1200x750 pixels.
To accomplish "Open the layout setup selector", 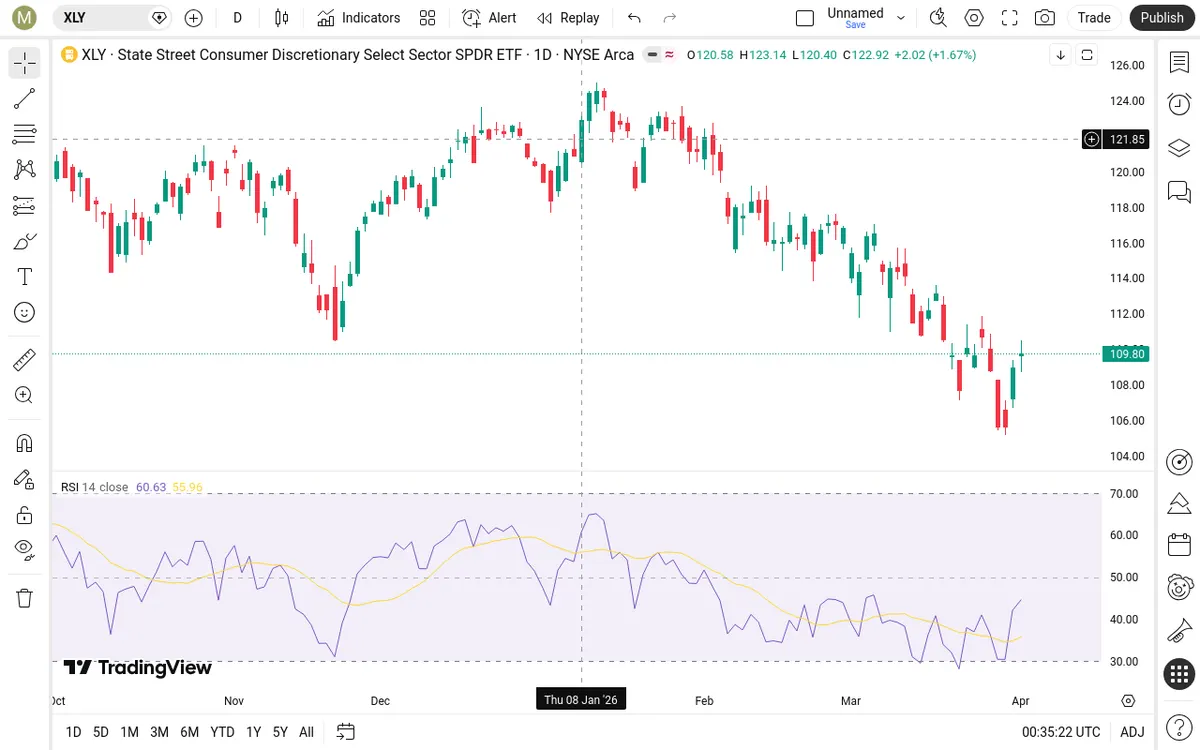I will coord(805,18).
